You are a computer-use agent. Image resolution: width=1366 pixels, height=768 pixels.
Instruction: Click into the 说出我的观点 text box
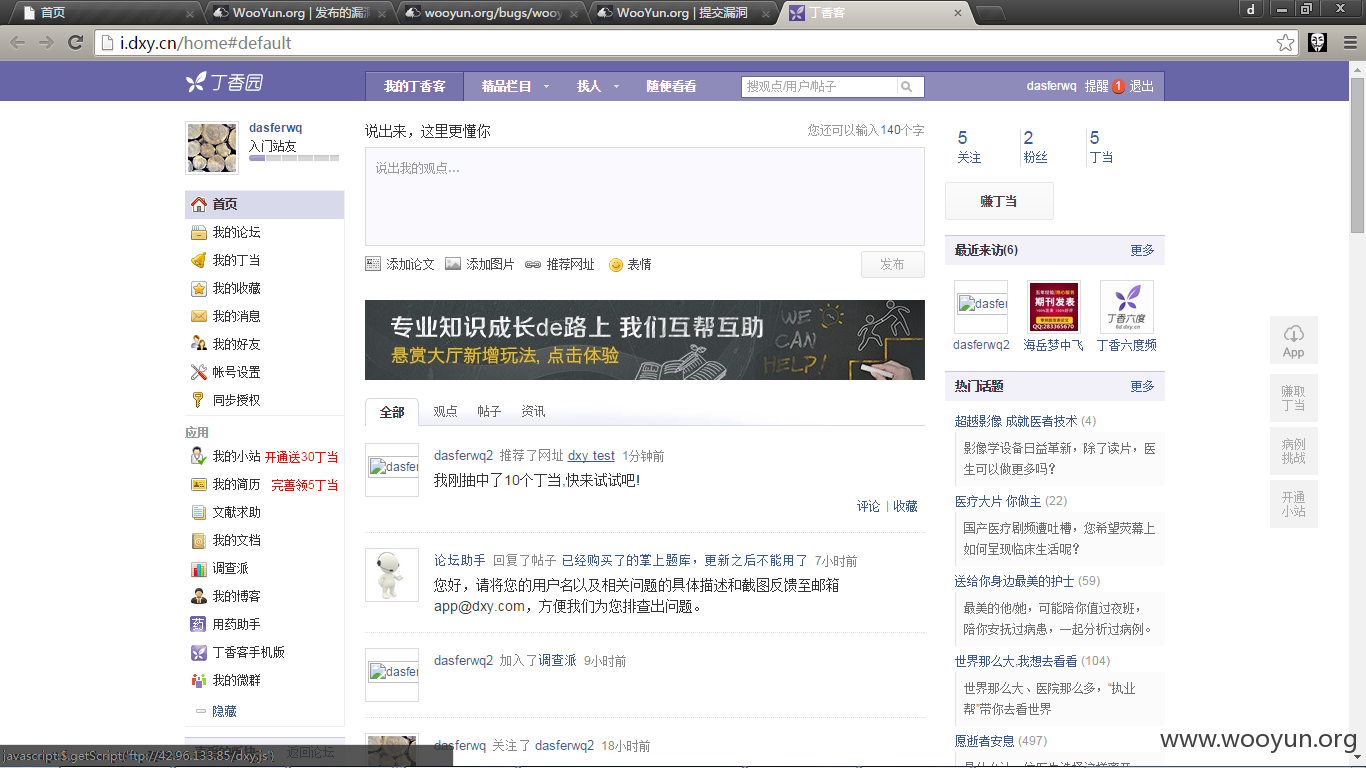coord(645,197)
